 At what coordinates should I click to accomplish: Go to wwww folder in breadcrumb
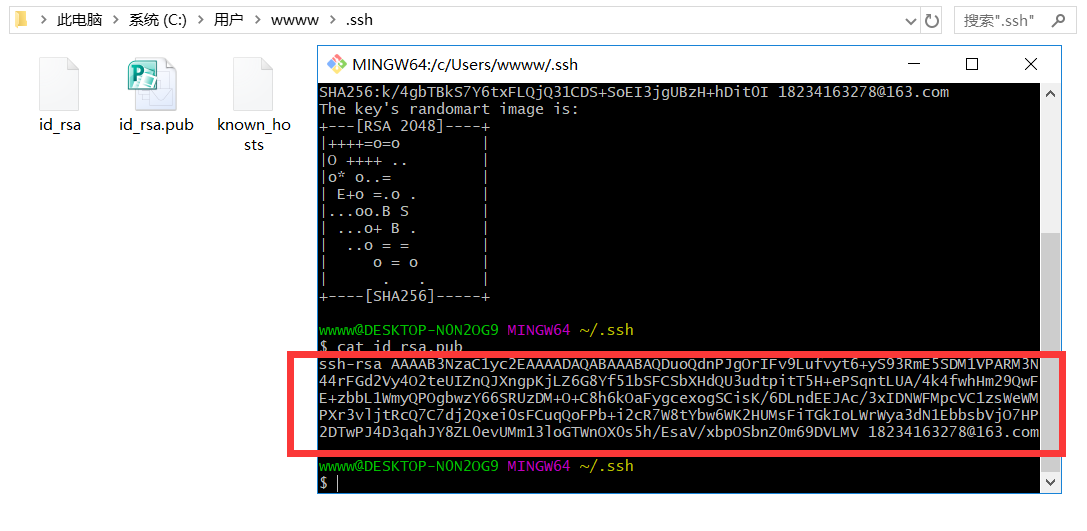point(295,20)
